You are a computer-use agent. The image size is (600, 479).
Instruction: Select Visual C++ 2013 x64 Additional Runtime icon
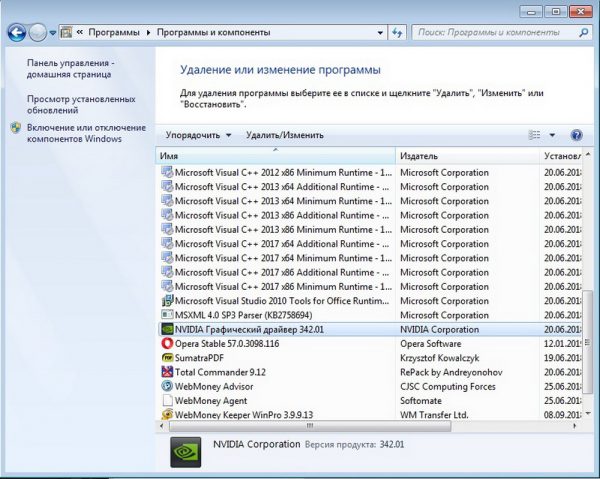coord(167,187)
